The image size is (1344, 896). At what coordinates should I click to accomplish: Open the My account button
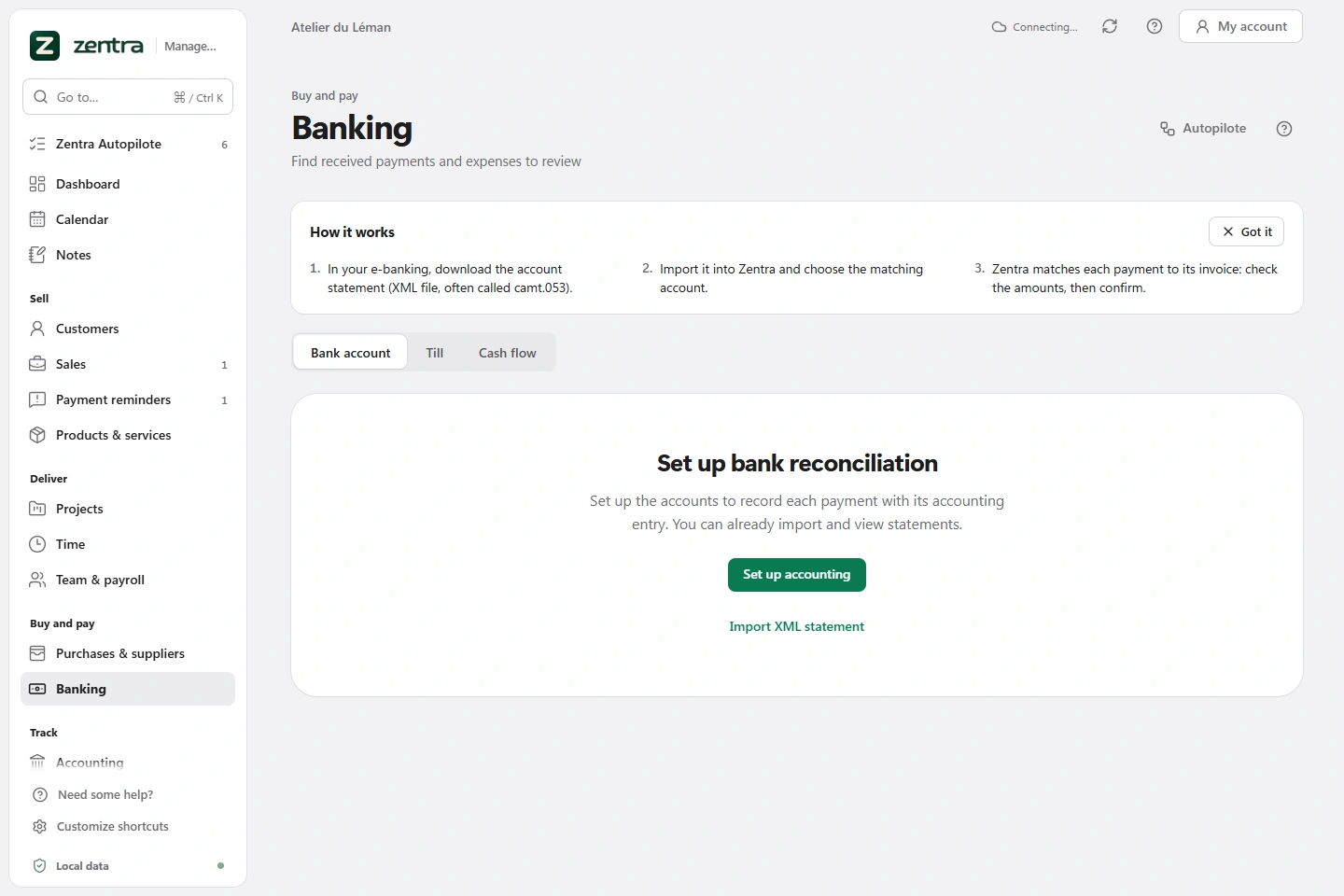[1240, 26]
